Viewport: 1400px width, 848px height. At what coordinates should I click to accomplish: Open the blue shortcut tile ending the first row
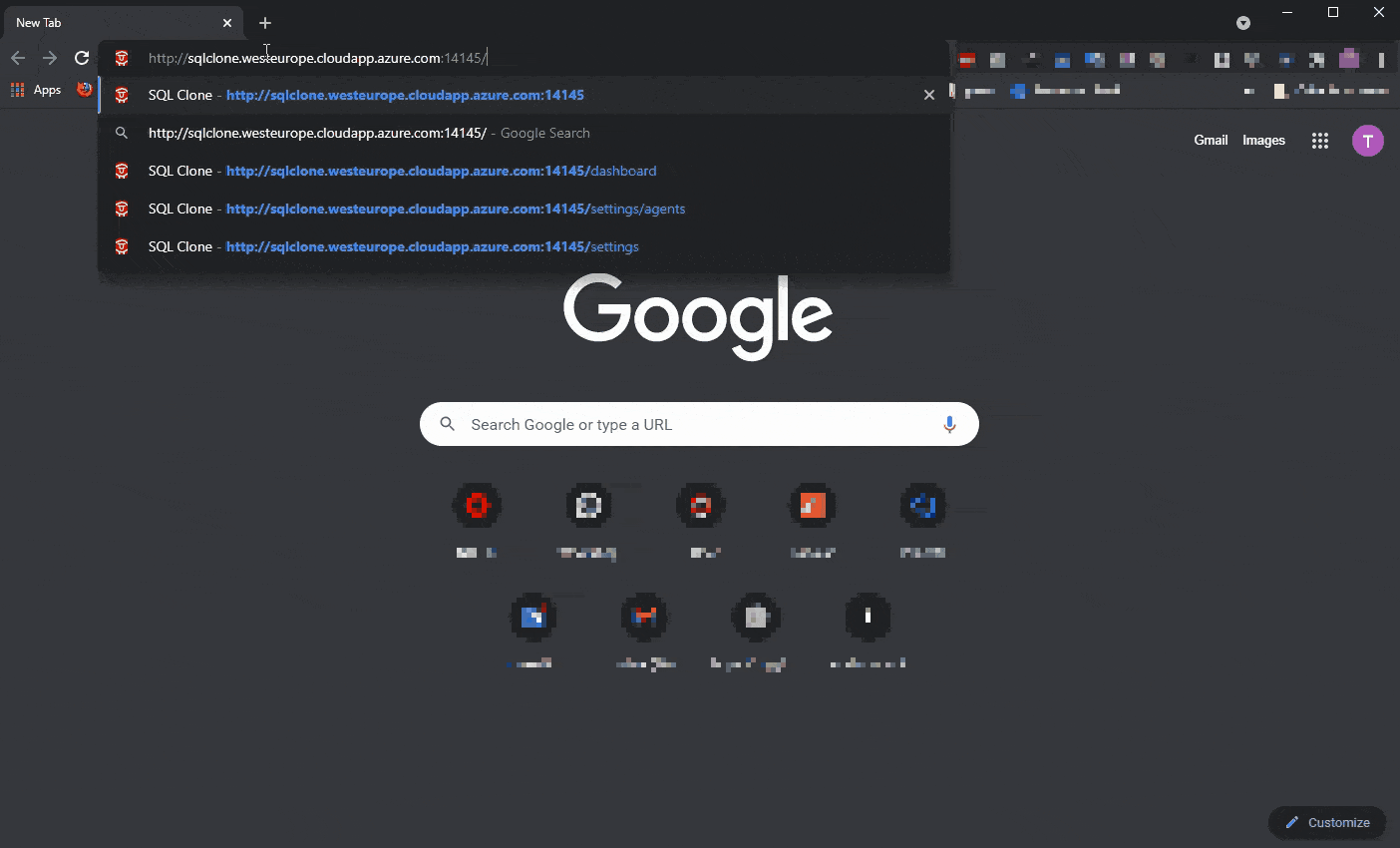pyautogui.click(x=923, y=506)
